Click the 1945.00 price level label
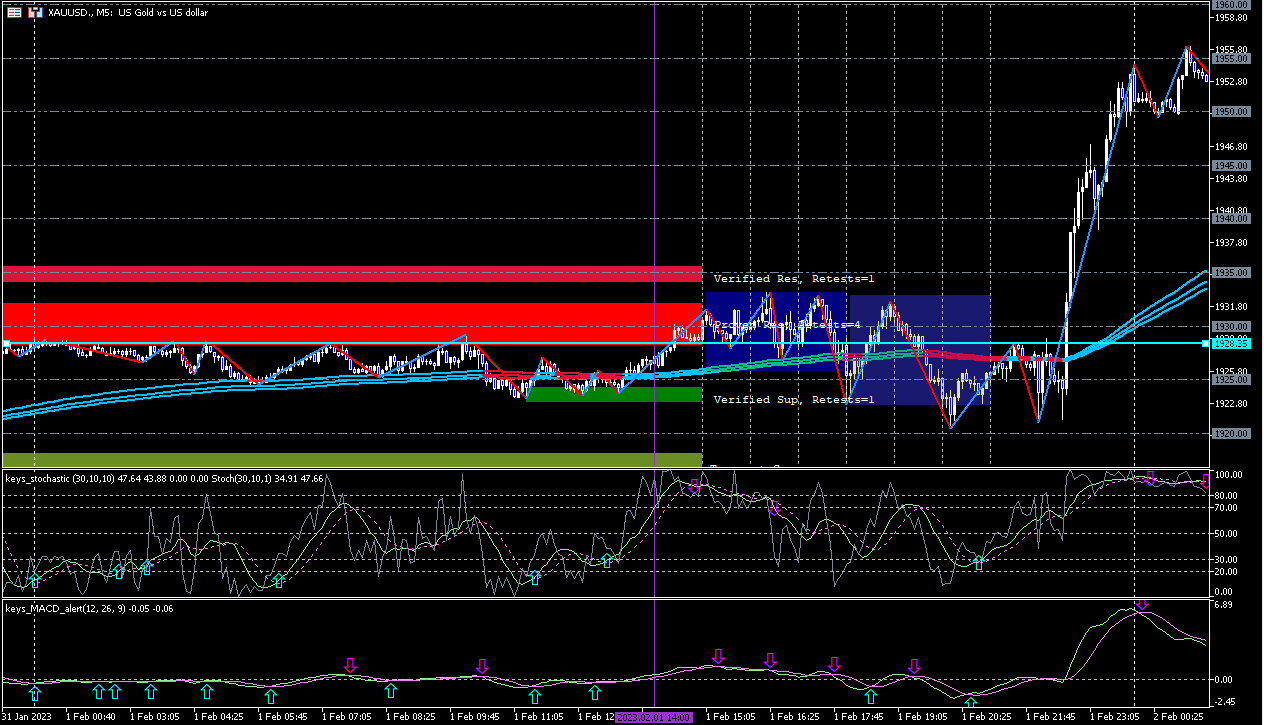Viewport: 1264px width, 725px height. click(1230, 165)
